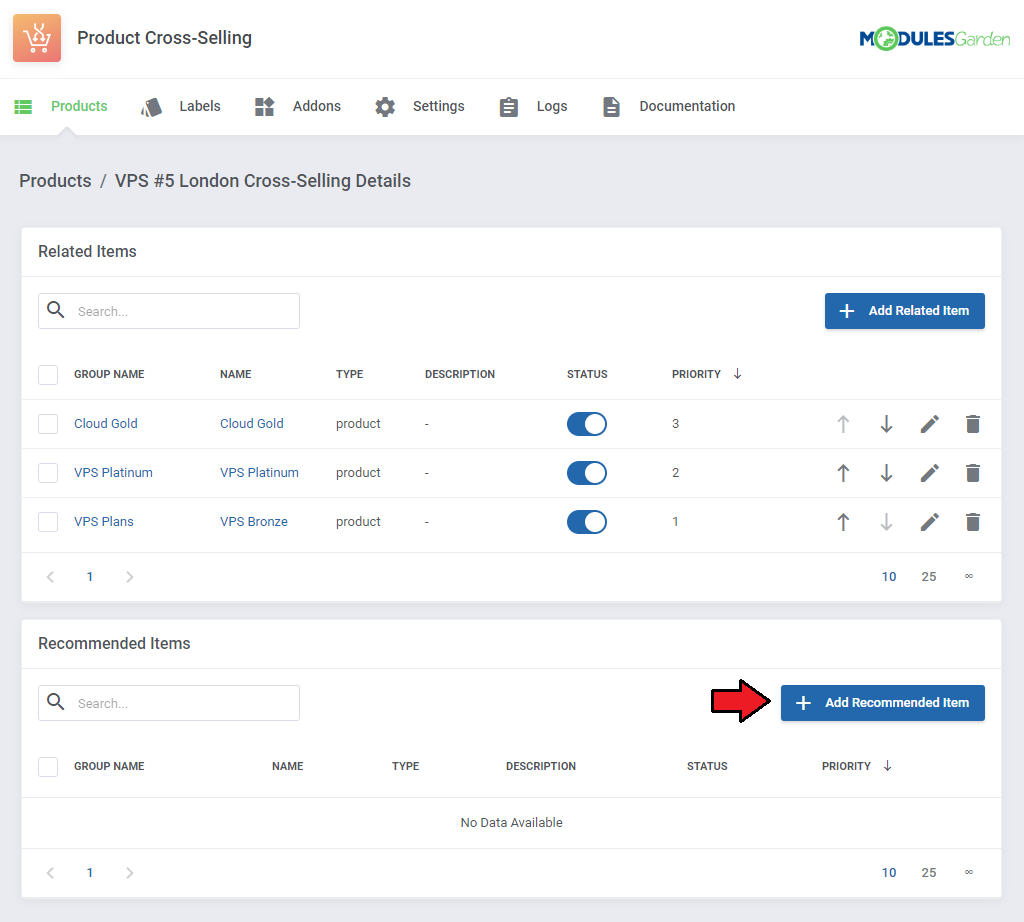Screen dimensions: 1024x922
Task: Click the ModulesGarden logo
Action: point(935,39)
